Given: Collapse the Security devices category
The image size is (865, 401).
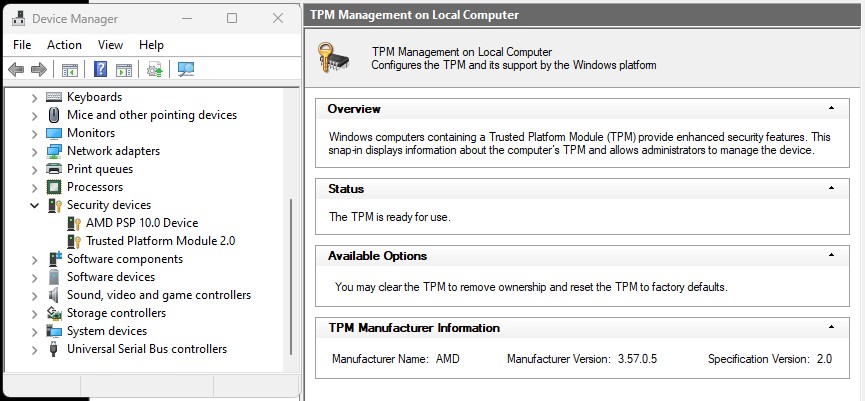Looking at the screenshot, I should (x=35, y=205).
